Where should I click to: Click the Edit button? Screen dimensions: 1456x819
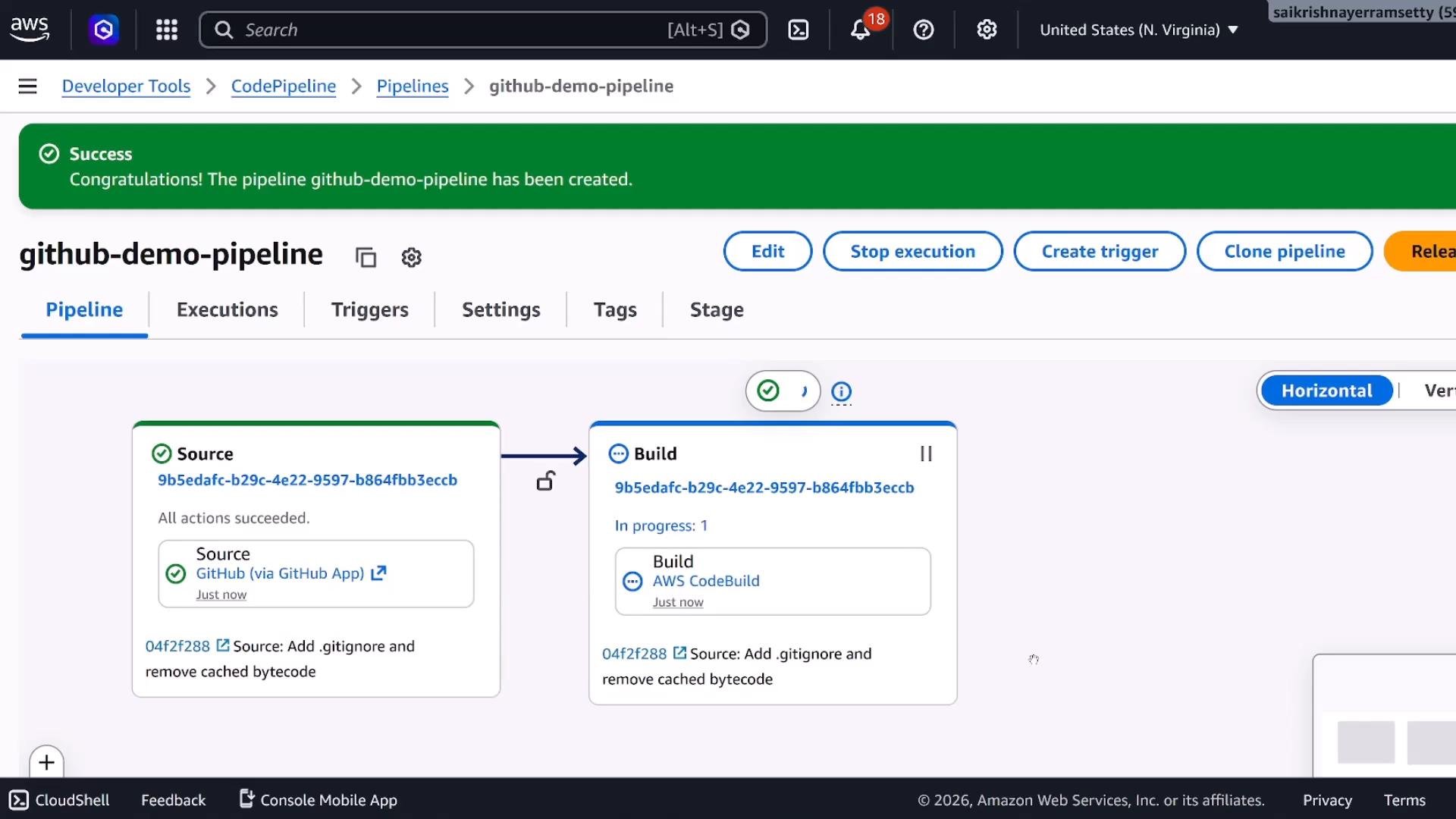768,251
